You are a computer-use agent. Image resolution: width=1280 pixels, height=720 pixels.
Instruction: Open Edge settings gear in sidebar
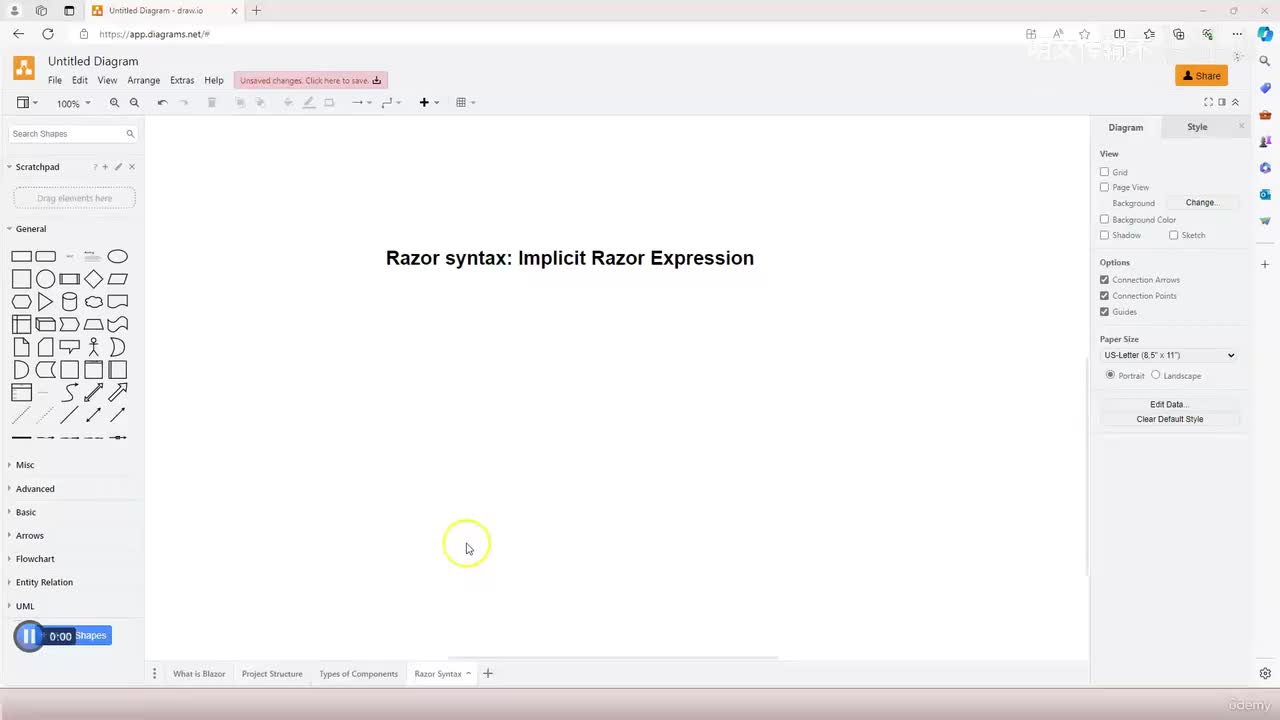coord(1265,674)
